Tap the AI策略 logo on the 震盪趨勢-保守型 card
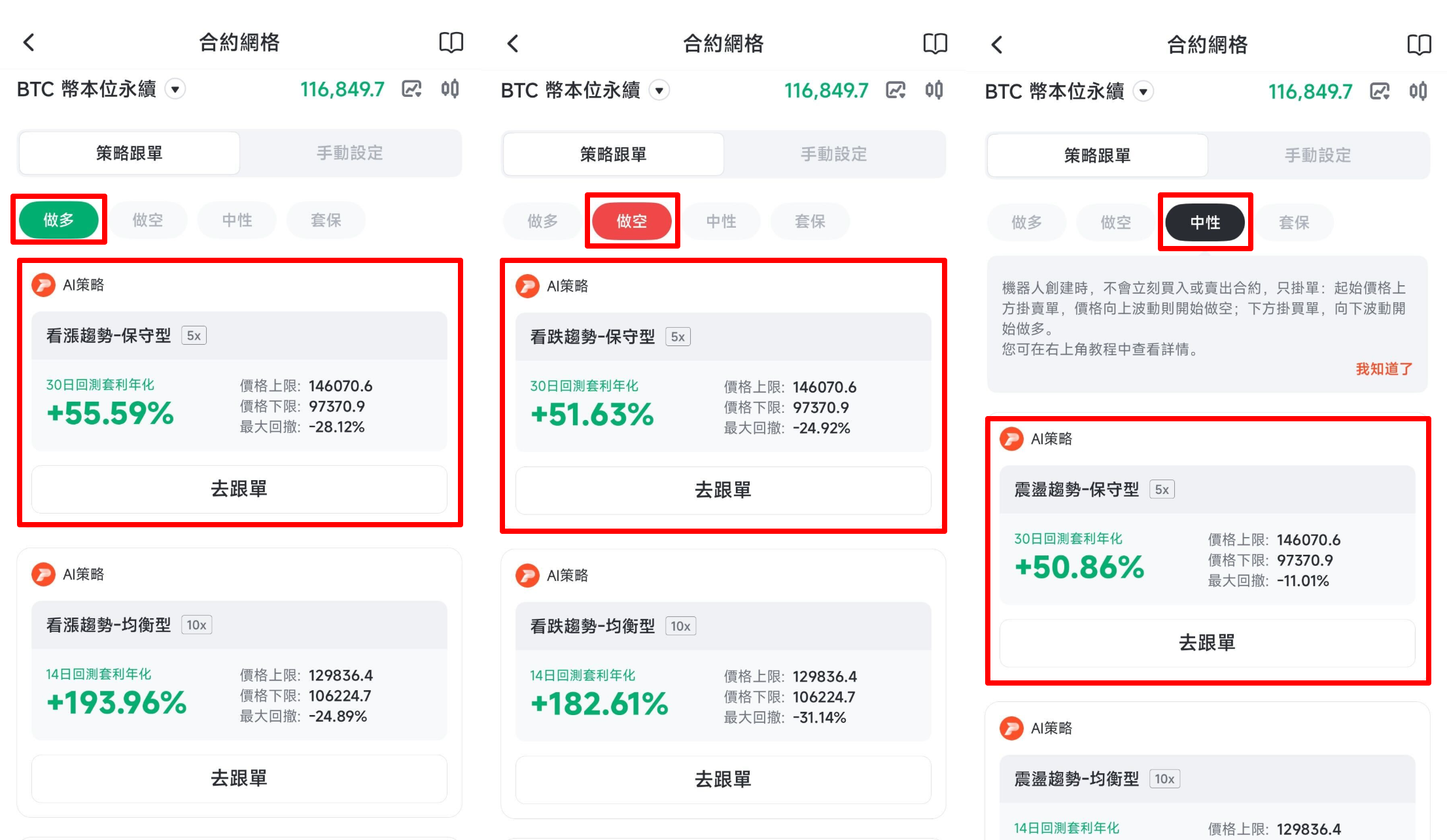Image resolution: width=1447 pixels, height=840 pixels. tap(1011, 439)
